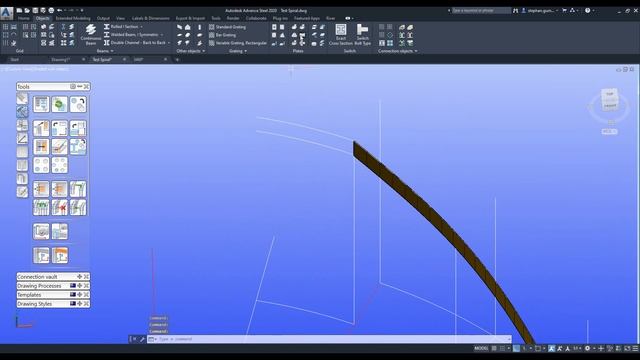Click first plate icon in Plates panel
The height and width of the screenshot is (360, 640).
click(x=274, y=27)
